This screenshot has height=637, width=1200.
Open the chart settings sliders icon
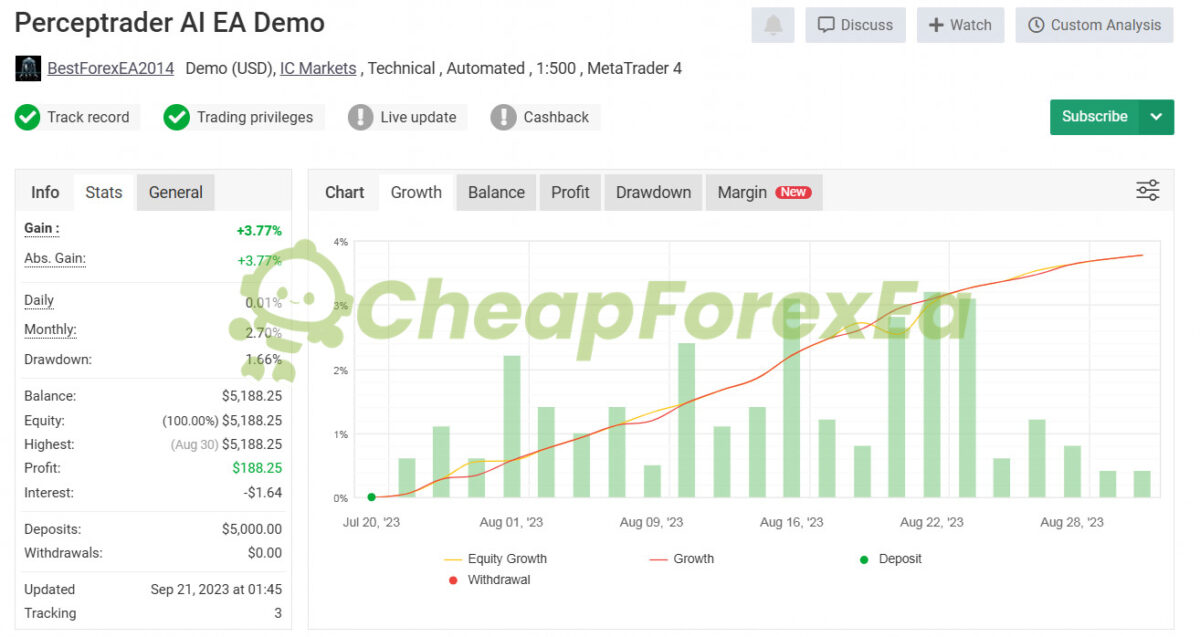click(1147, 191)
